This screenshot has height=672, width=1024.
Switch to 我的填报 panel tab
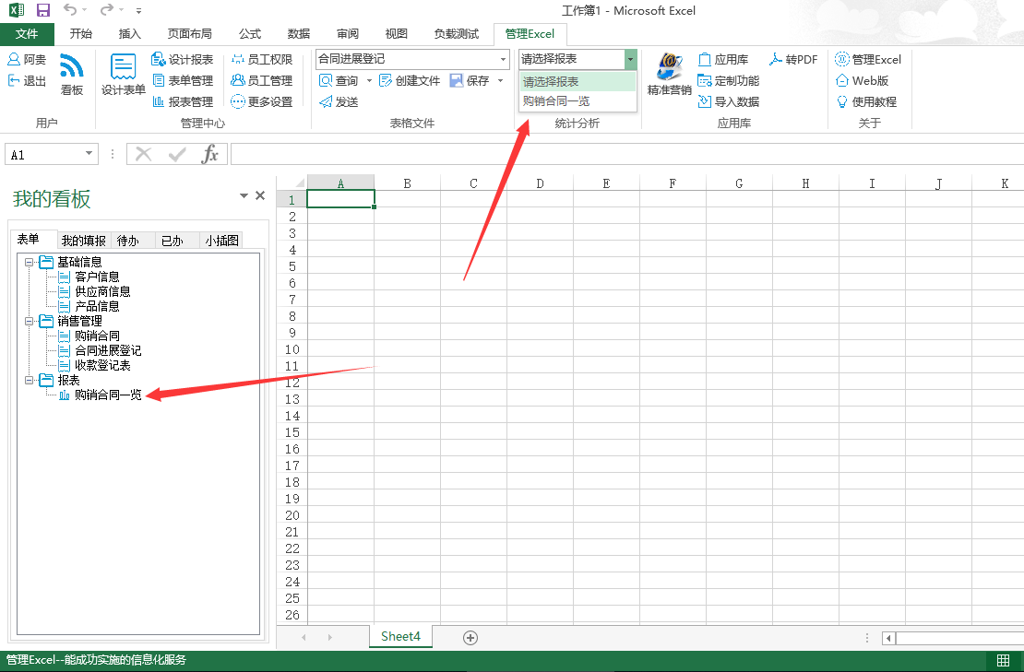click(84, 241)
